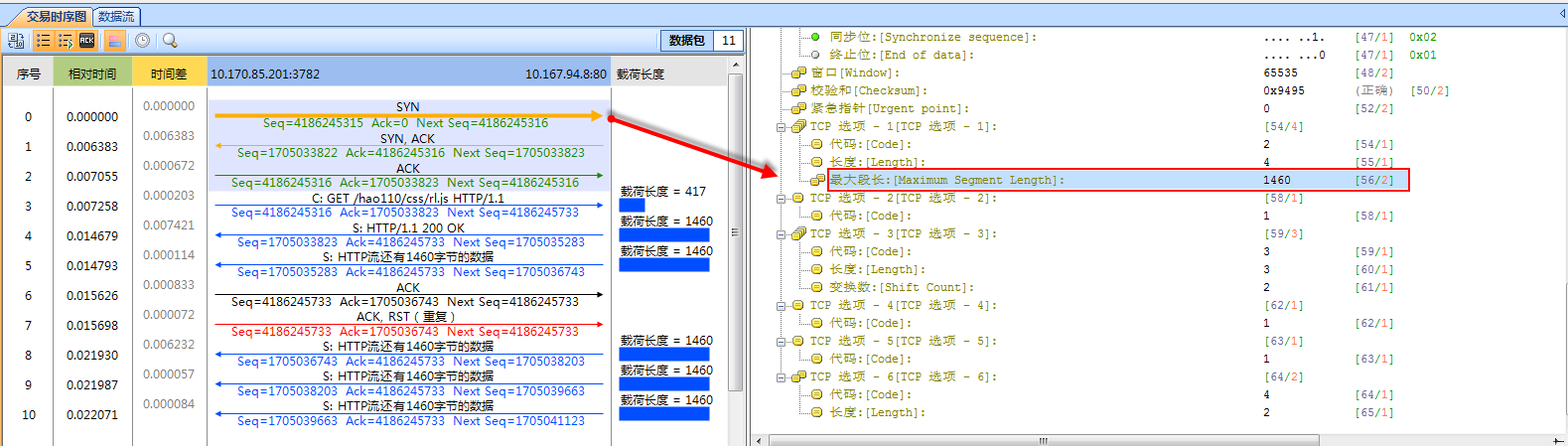
Task: Click the 序号 column header
Action: [x=28, y=74]
